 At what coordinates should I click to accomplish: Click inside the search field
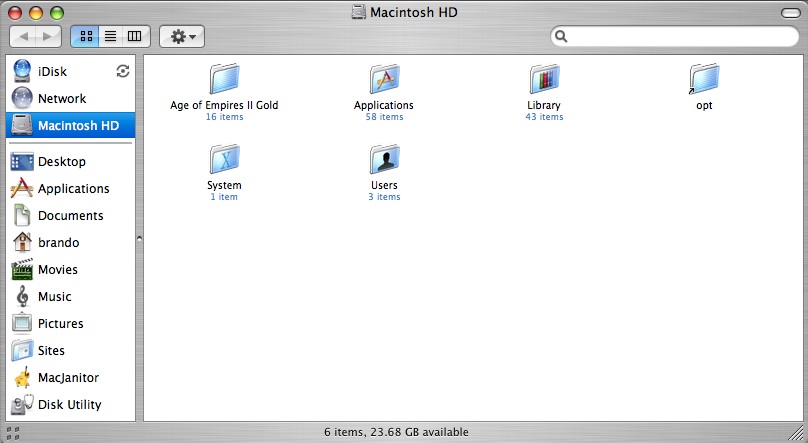[675, 36]
